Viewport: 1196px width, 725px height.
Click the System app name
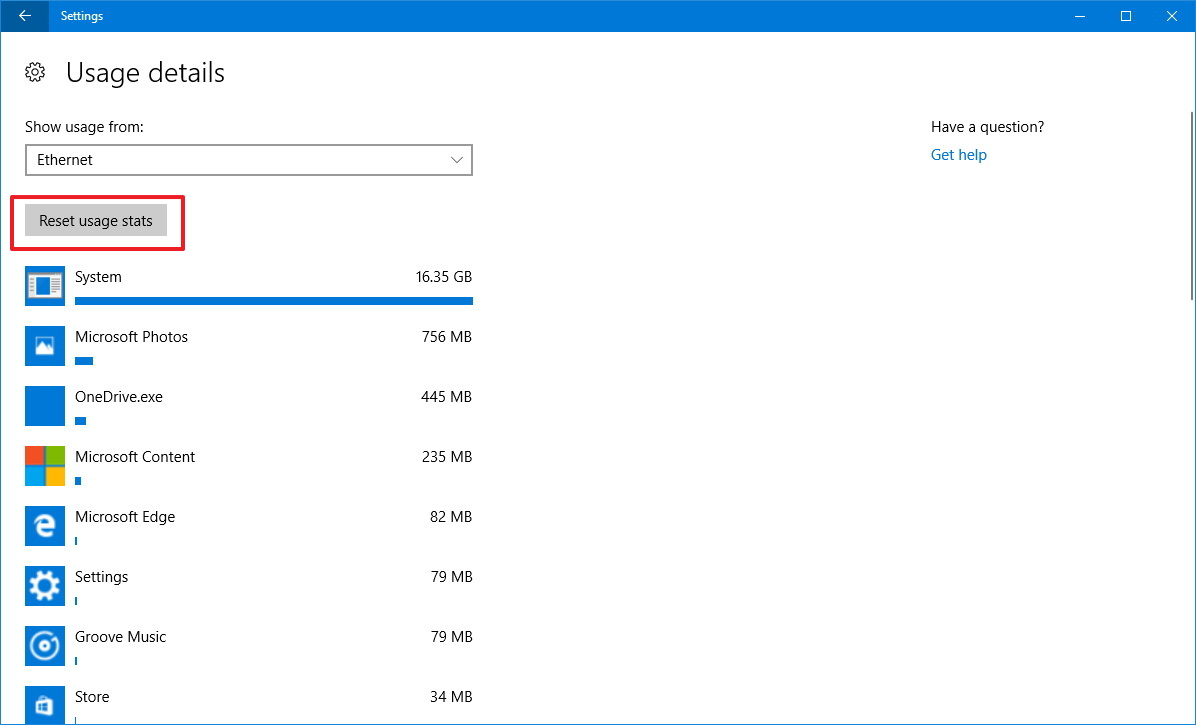(x=98, y=277)
